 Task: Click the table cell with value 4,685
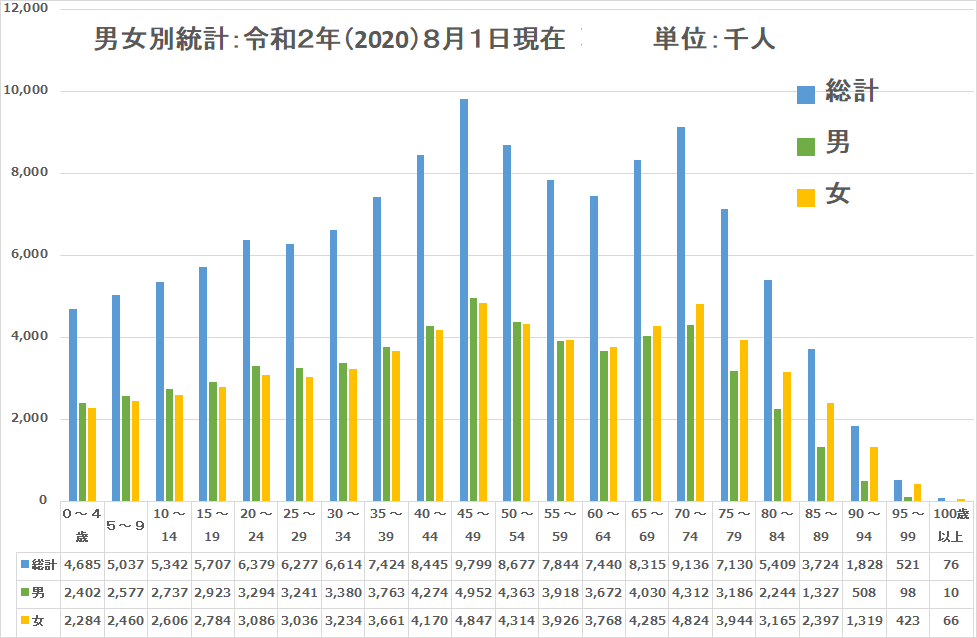[82, 564]
